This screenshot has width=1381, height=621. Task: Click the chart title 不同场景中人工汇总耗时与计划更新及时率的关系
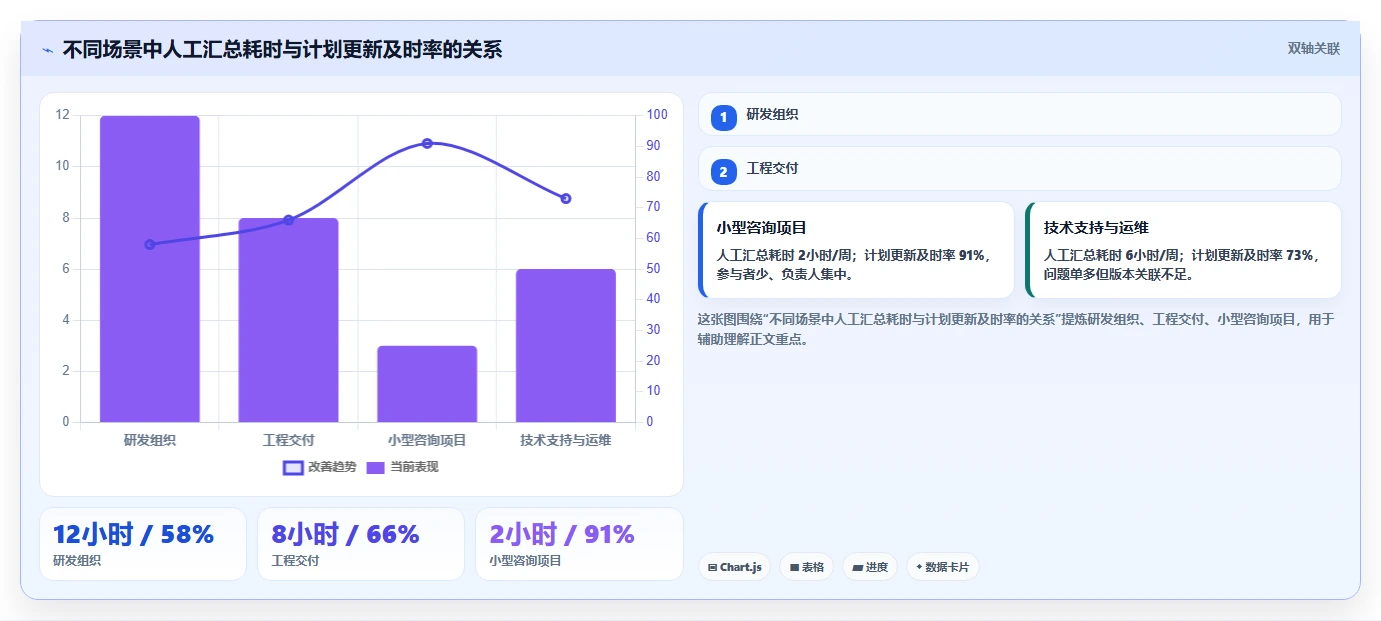[x=282, y=50]
